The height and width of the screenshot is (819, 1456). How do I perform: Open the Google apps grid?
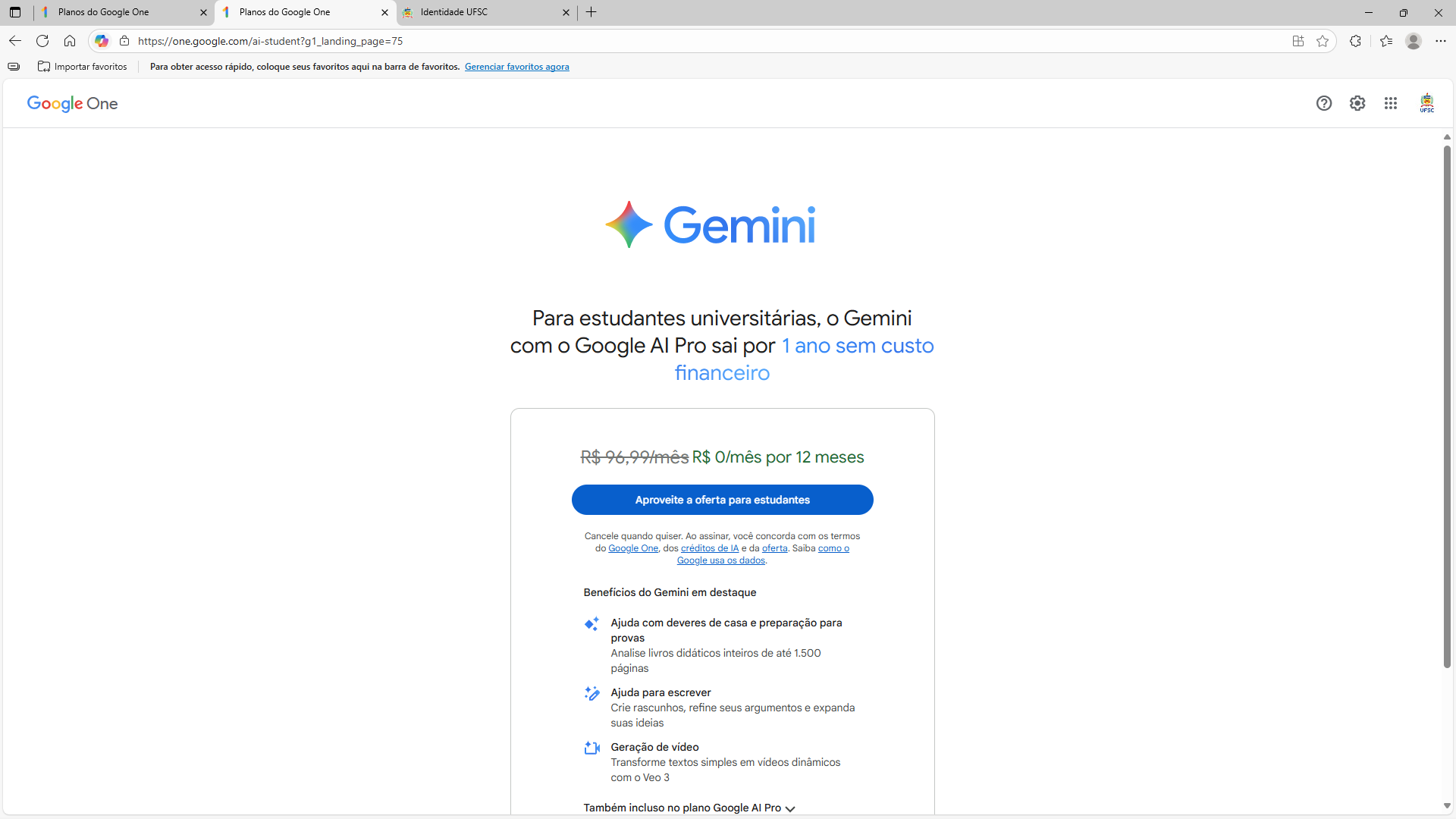pyautogui.click(x=1390, y=103)
